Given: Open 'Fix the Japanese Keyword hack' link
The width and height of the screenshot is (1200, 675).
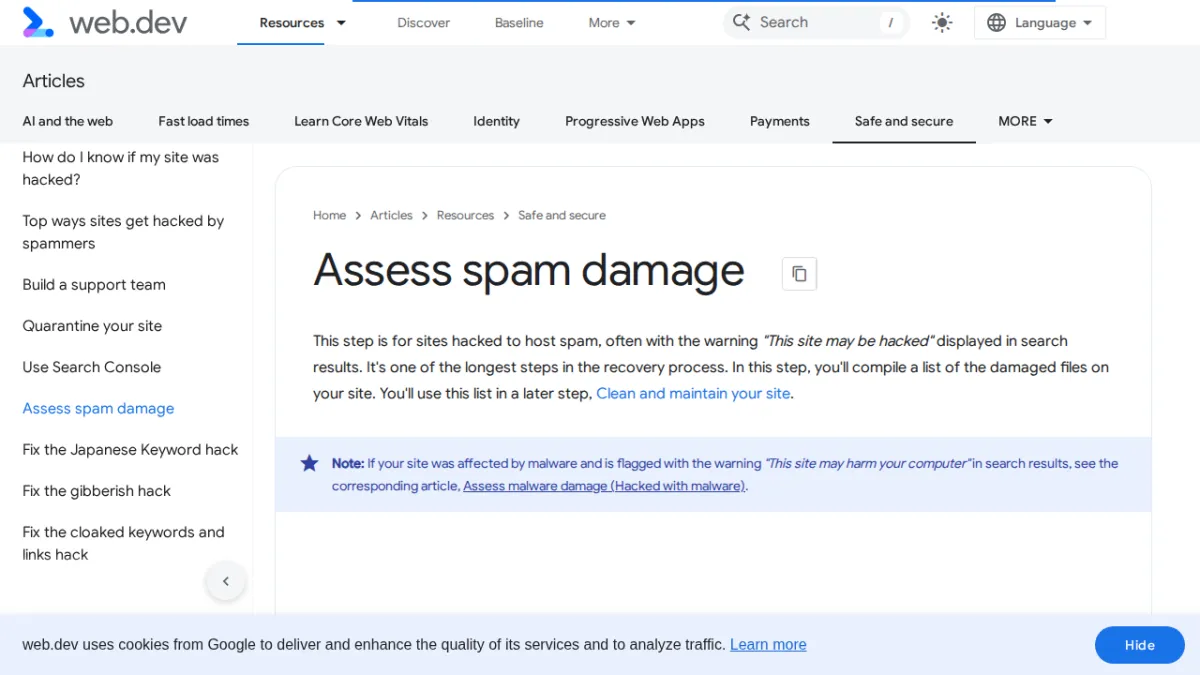Looking at the screenshot, I should (x=130, y=450).
